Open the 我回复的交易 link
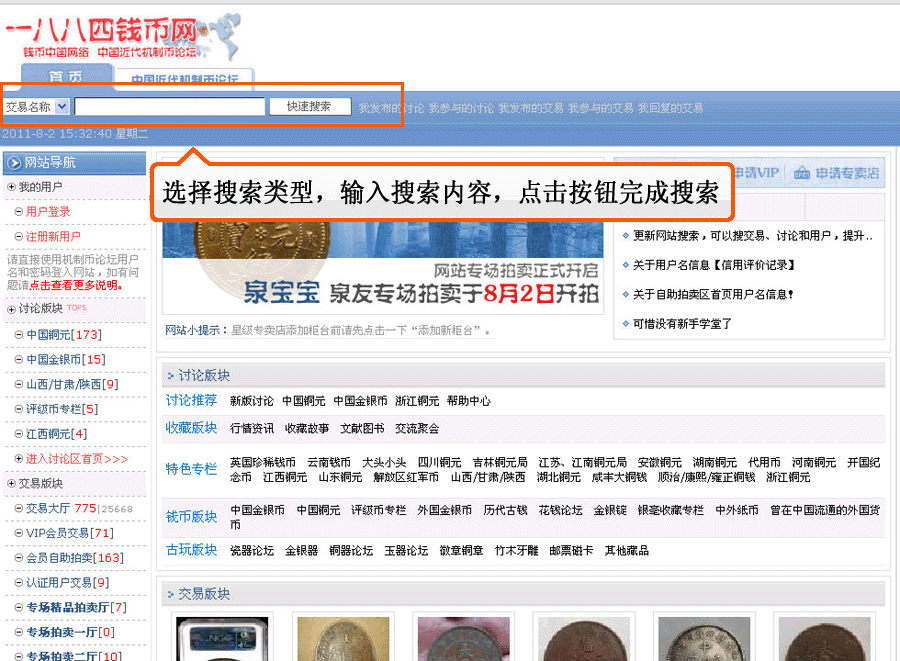 click(x=670, y=108)
